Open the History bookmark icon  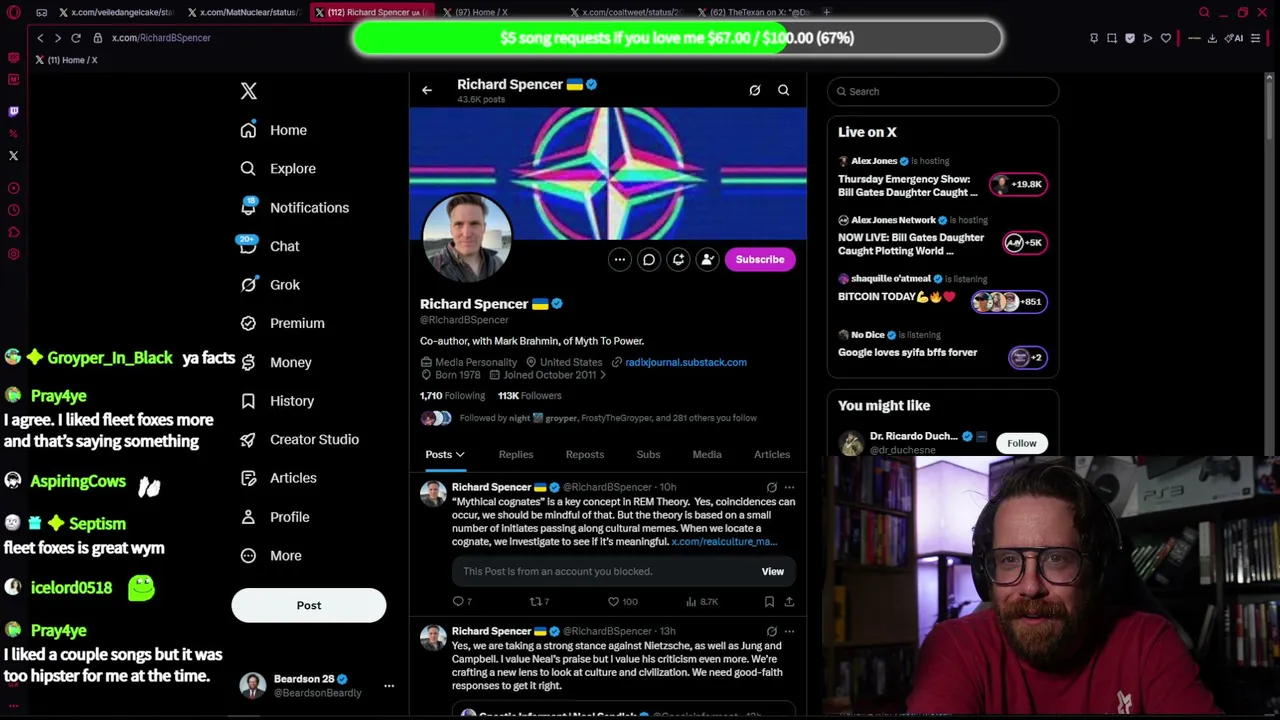coord(248,401)
